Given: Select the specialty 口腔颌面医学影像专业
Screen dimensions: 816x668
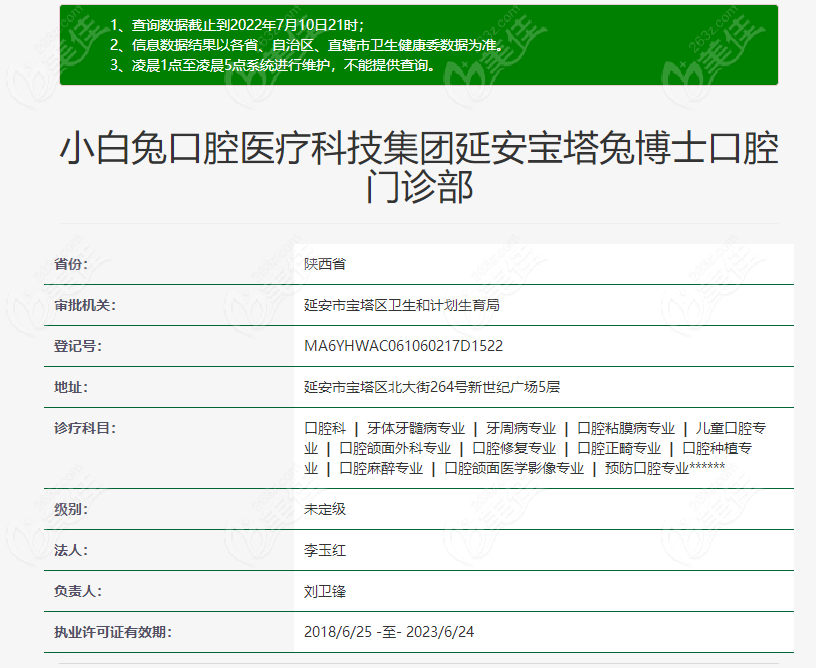Looking at the screenshot, I should 514,469.
